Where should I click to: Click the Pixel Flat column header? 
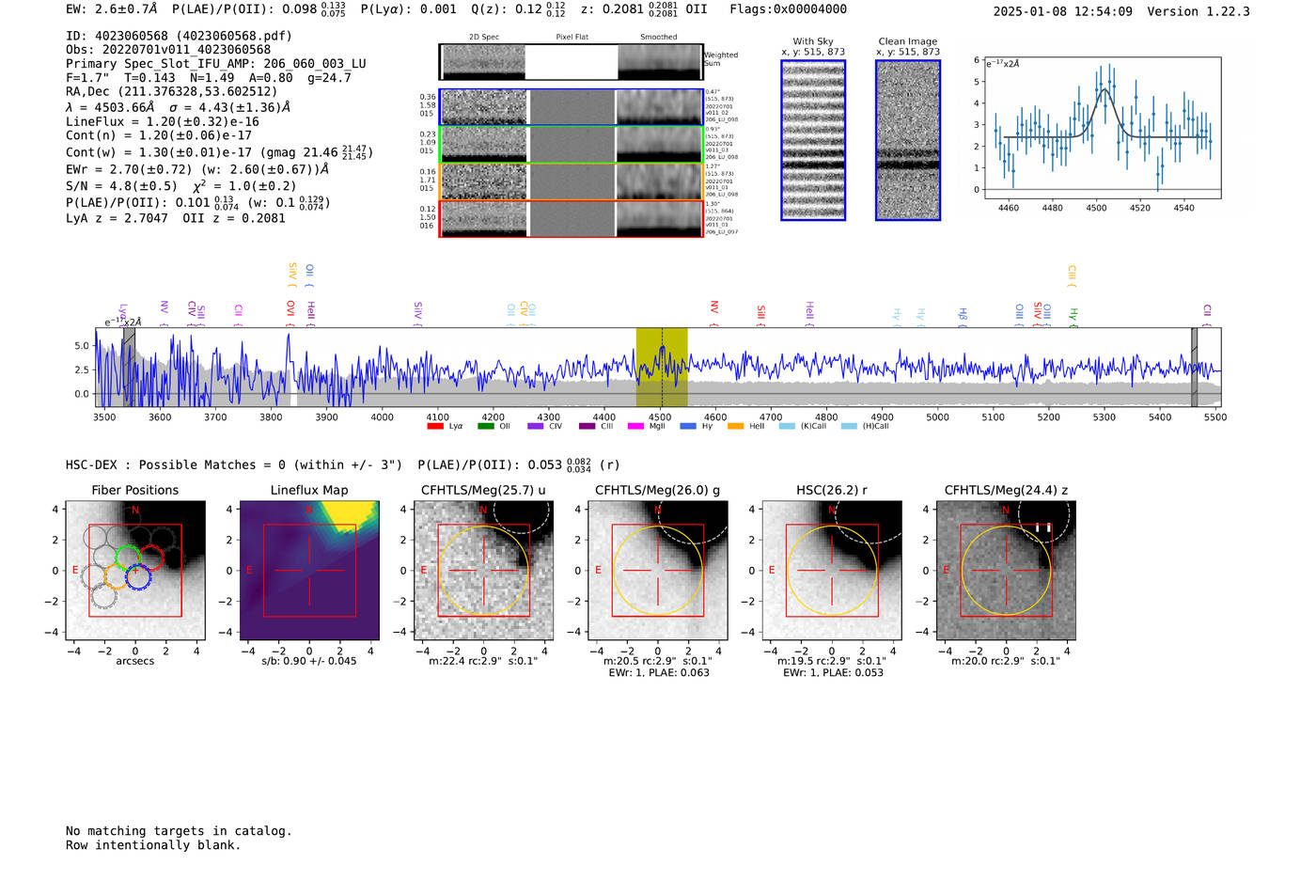pos(572,37)
